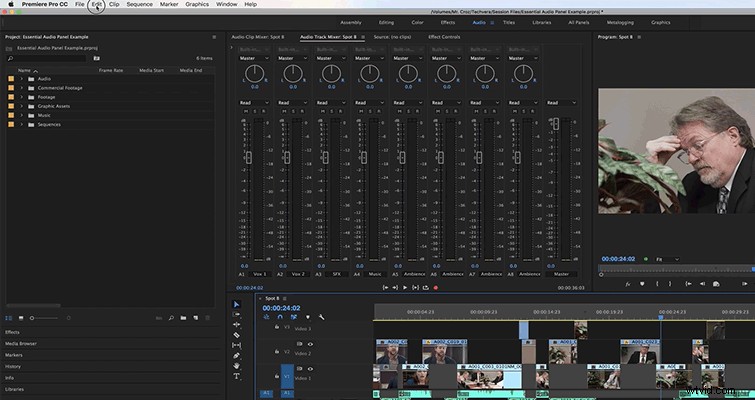Viewport: 755px width, 400px height.
Task: Toggle Linked Selection in timeline header
Action: click(294, 317)
